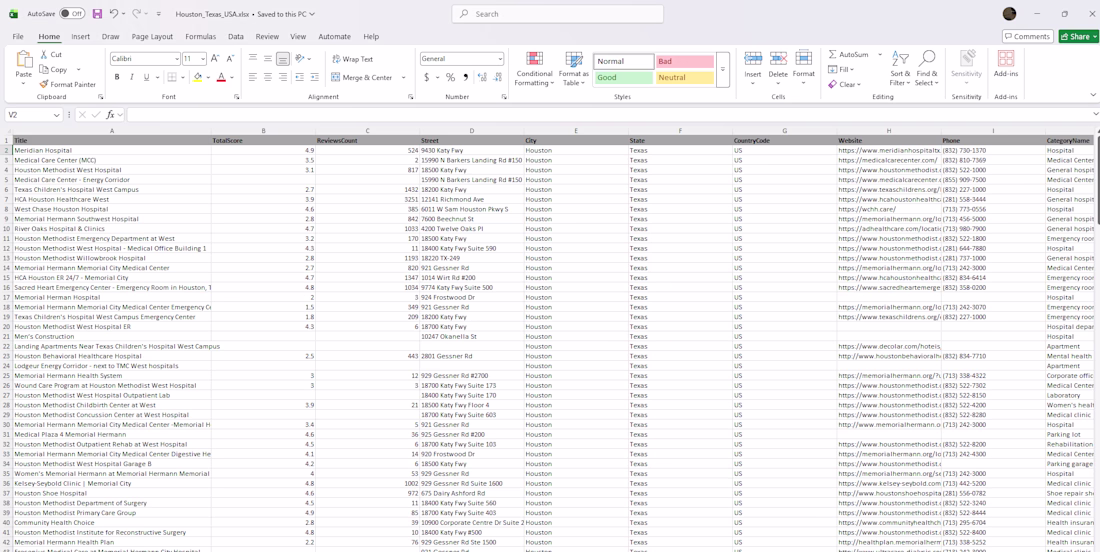Click the Delete cells icon

(x=778, y=59)
